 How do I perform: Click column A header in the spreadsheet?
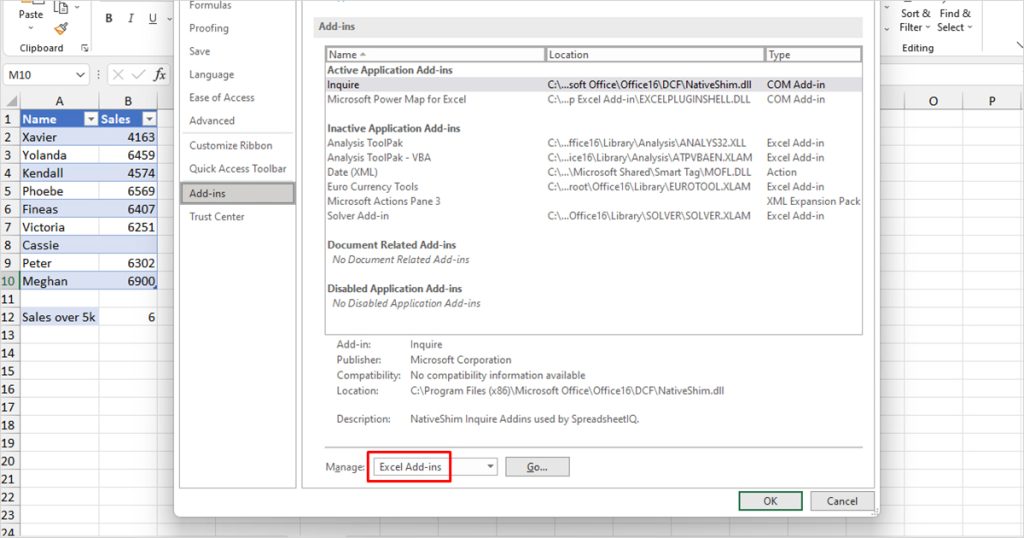(59, 101)
